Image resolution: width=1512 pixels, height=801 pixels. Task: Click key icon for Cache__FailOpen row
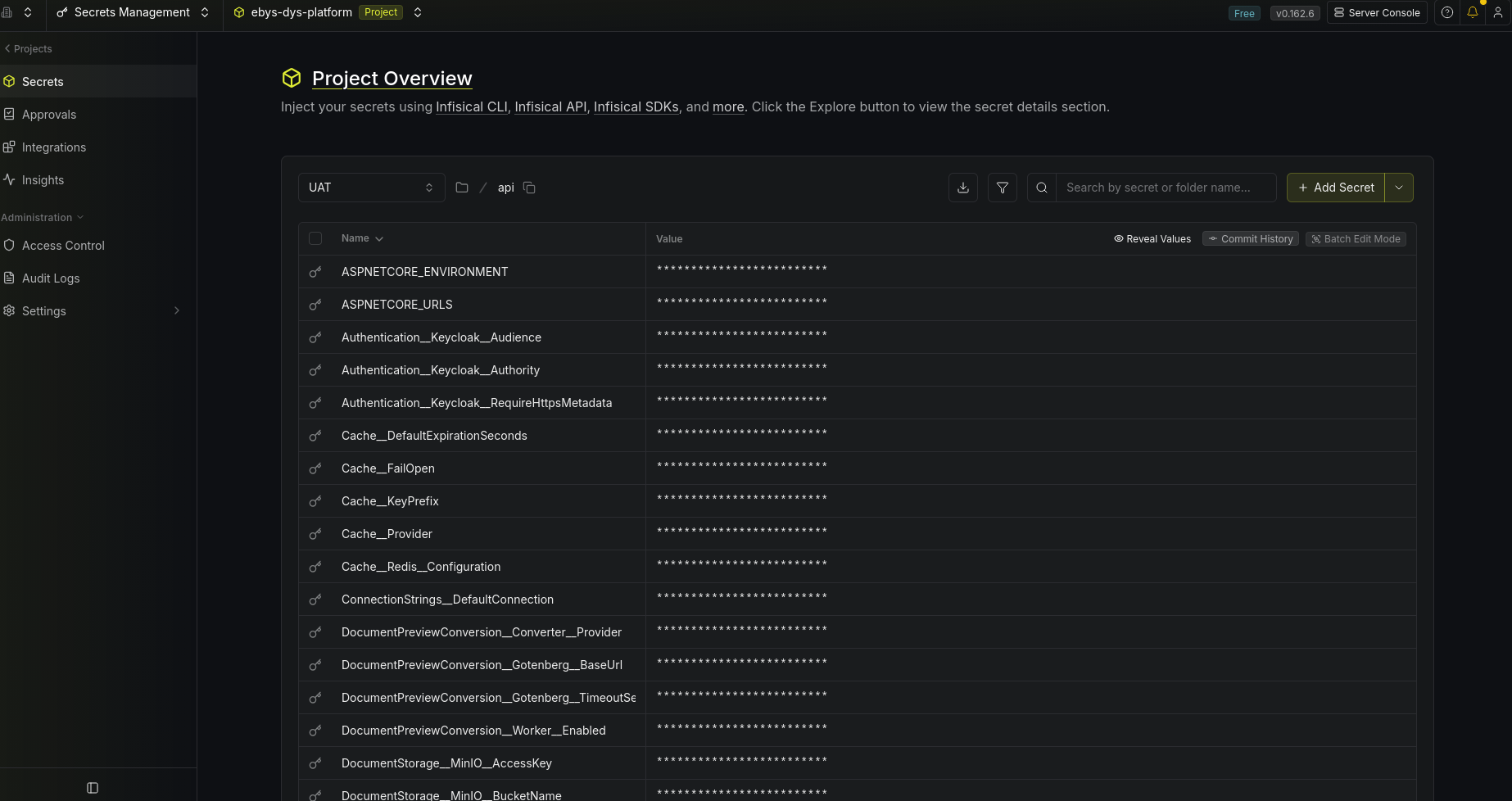click(x=315, y=468)
